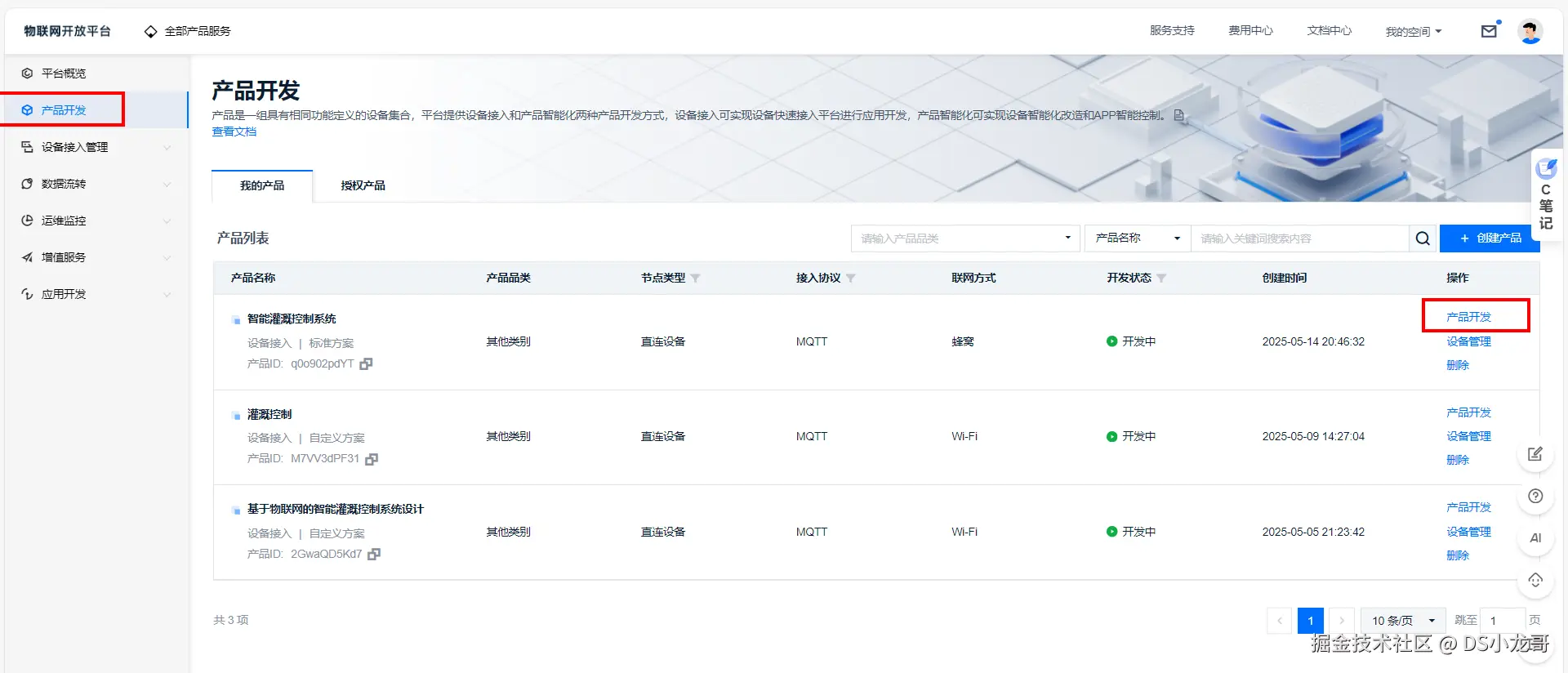Viewport: 1568px width, 673px height.
Task: Open the mail notifications icon
Action: tap(1489, 31)
